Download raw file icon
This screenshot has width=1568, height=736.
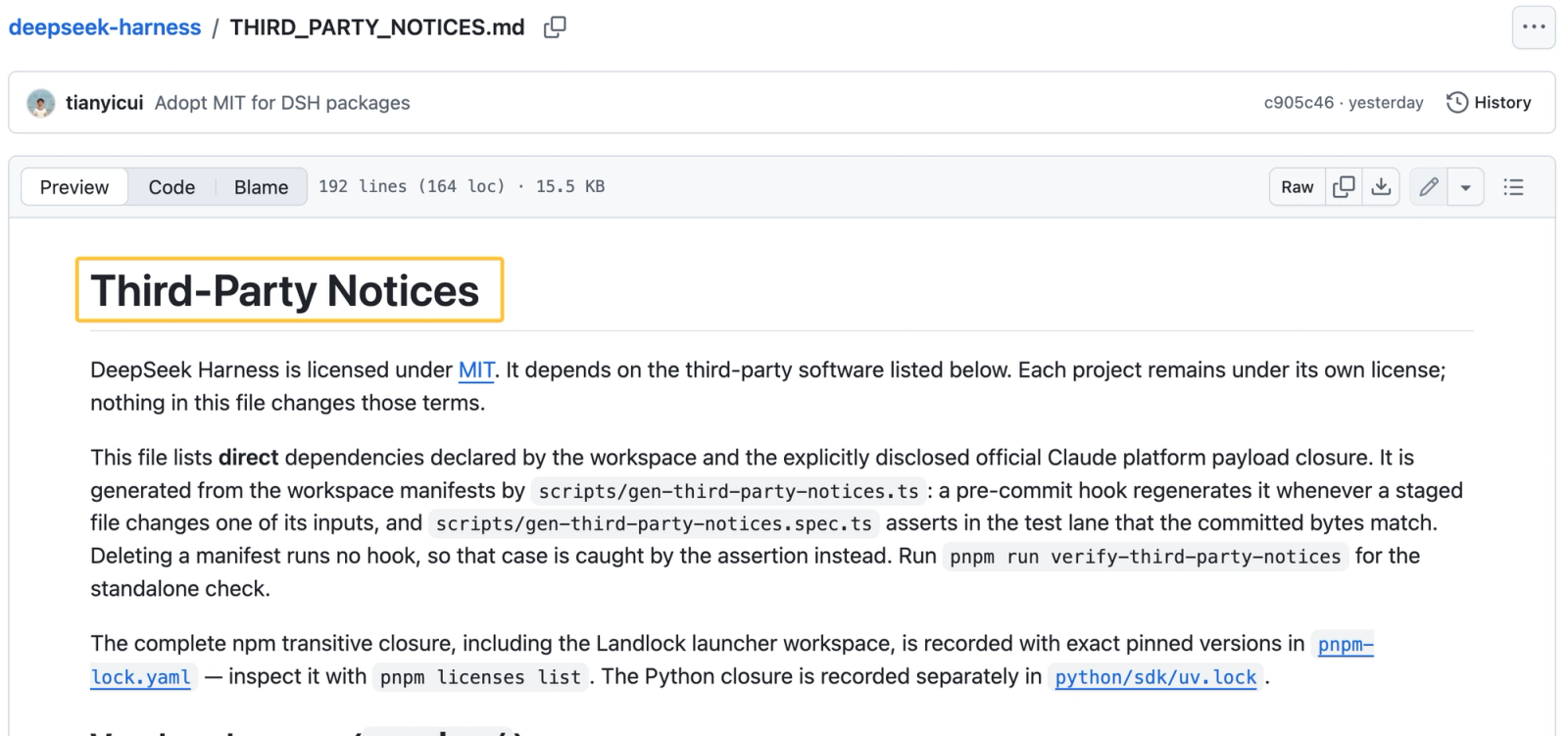(1381, 187)
